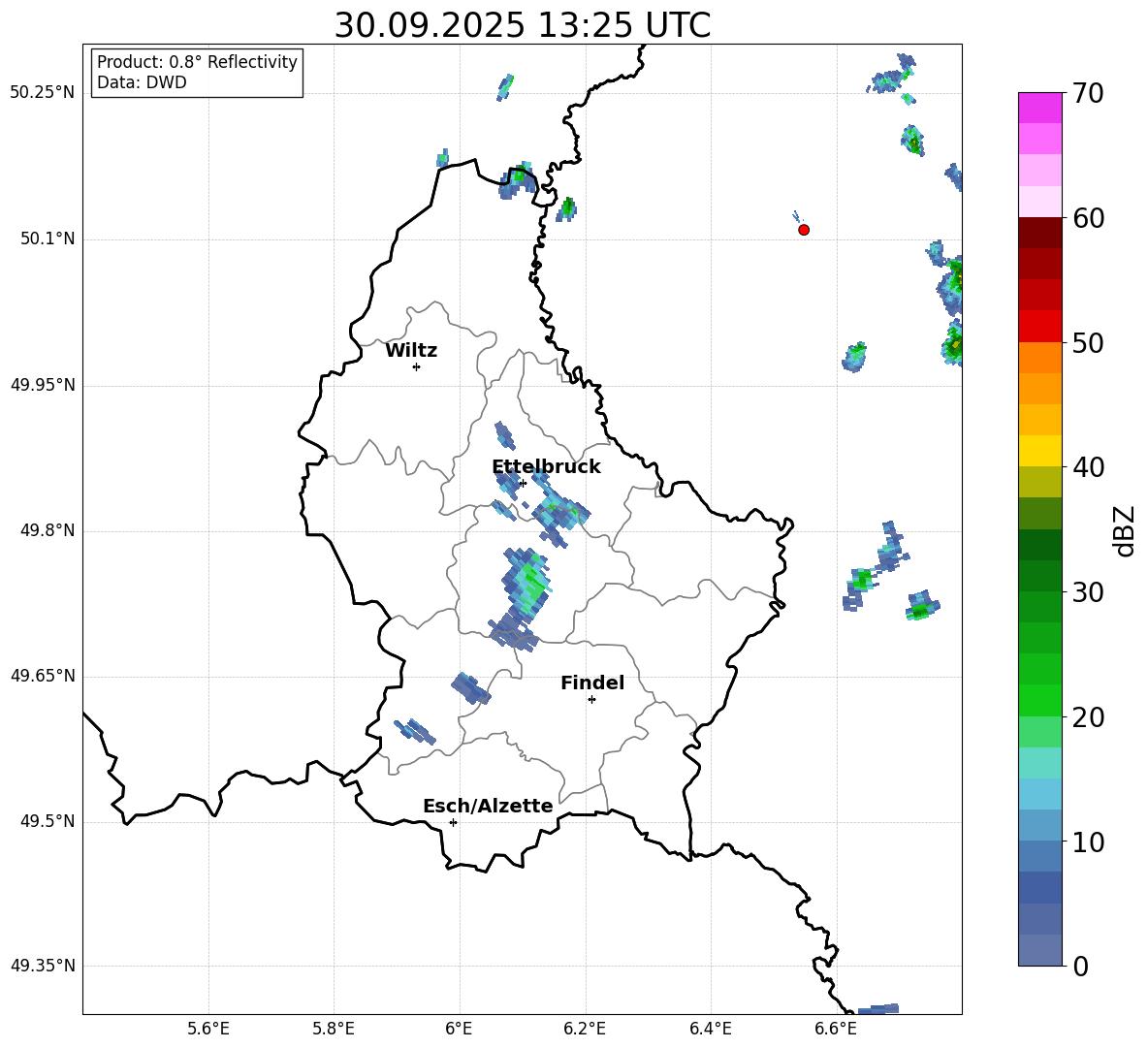The image size is (1148, 1048).
Task: Click the 50.1°N latitude label
Action: tap(48, 239)
